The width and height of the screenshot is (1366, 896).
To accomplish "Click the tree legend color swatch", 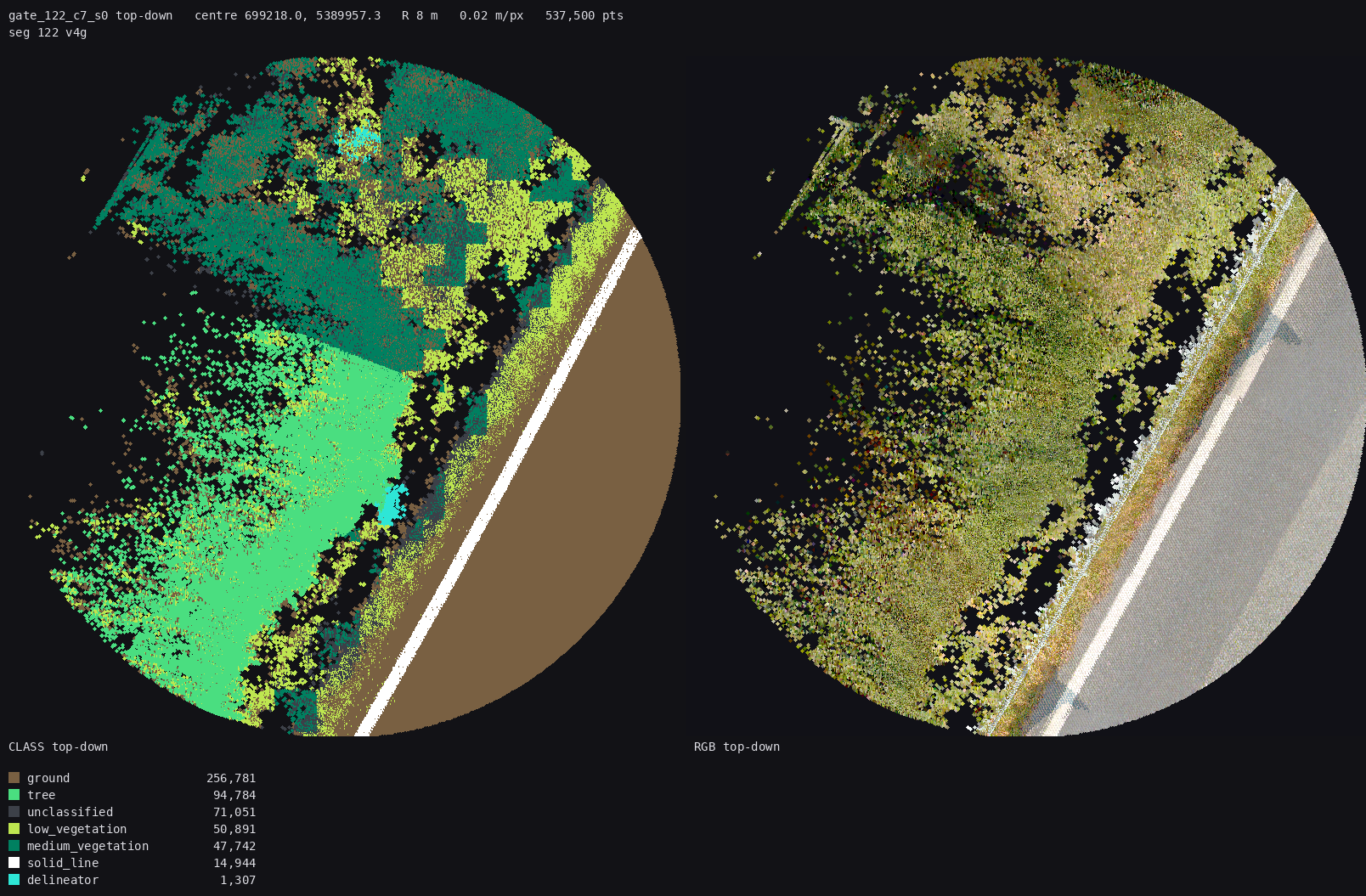I will 14,795.
